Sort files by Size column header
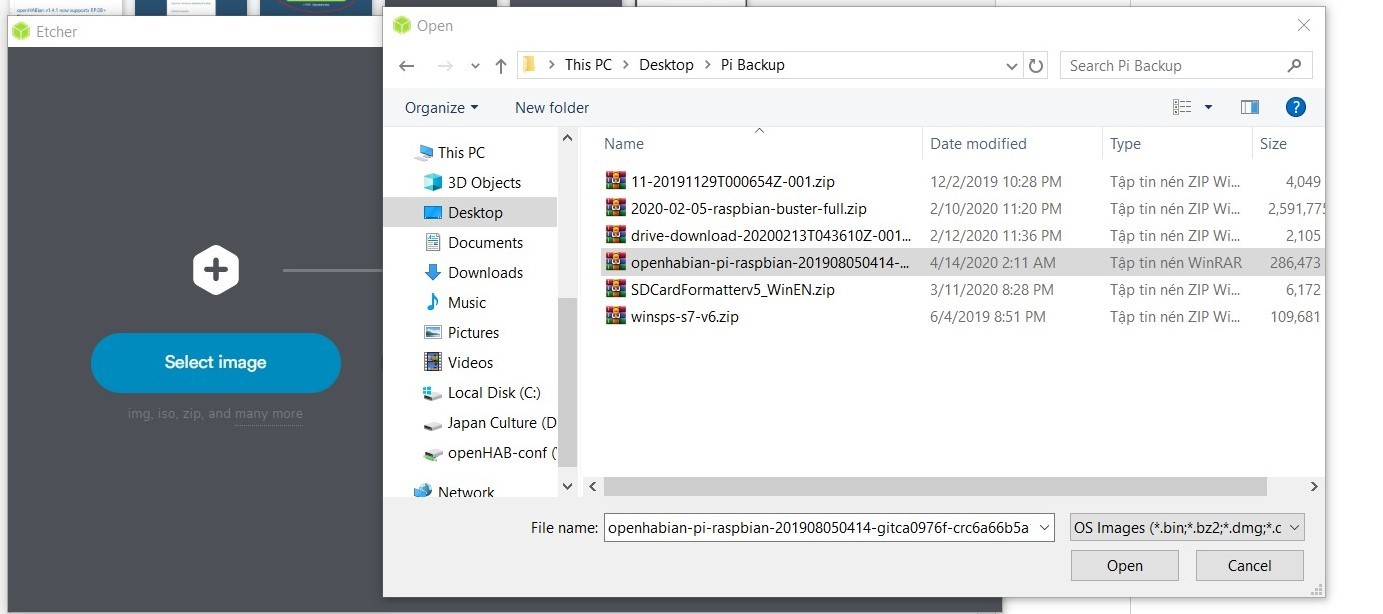The image size is (1383, 614). [1273, 143]
